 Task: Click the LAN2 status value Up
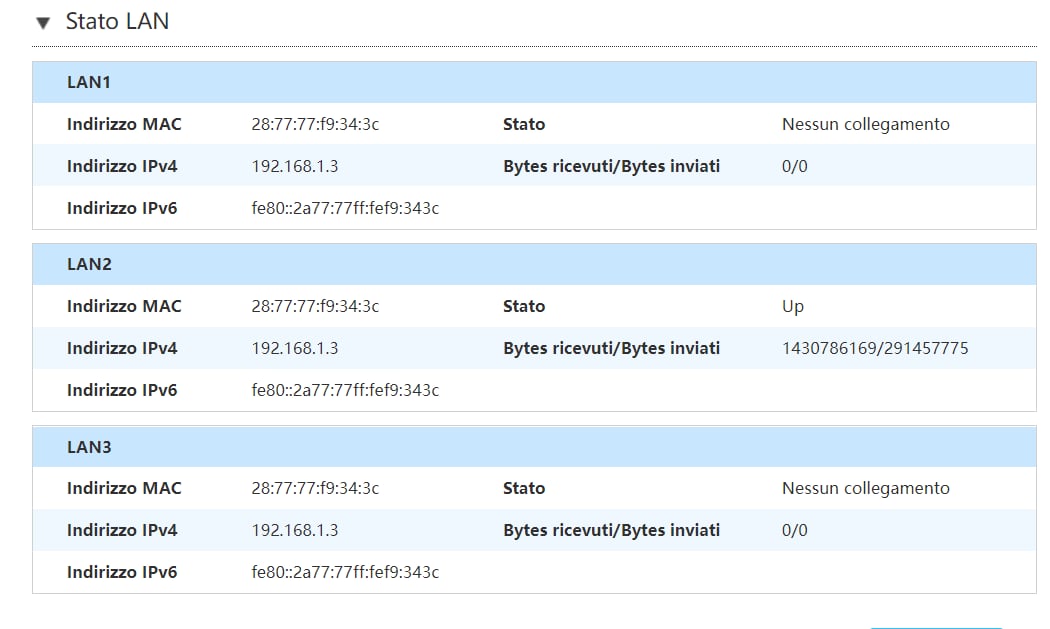pos(793,307)
